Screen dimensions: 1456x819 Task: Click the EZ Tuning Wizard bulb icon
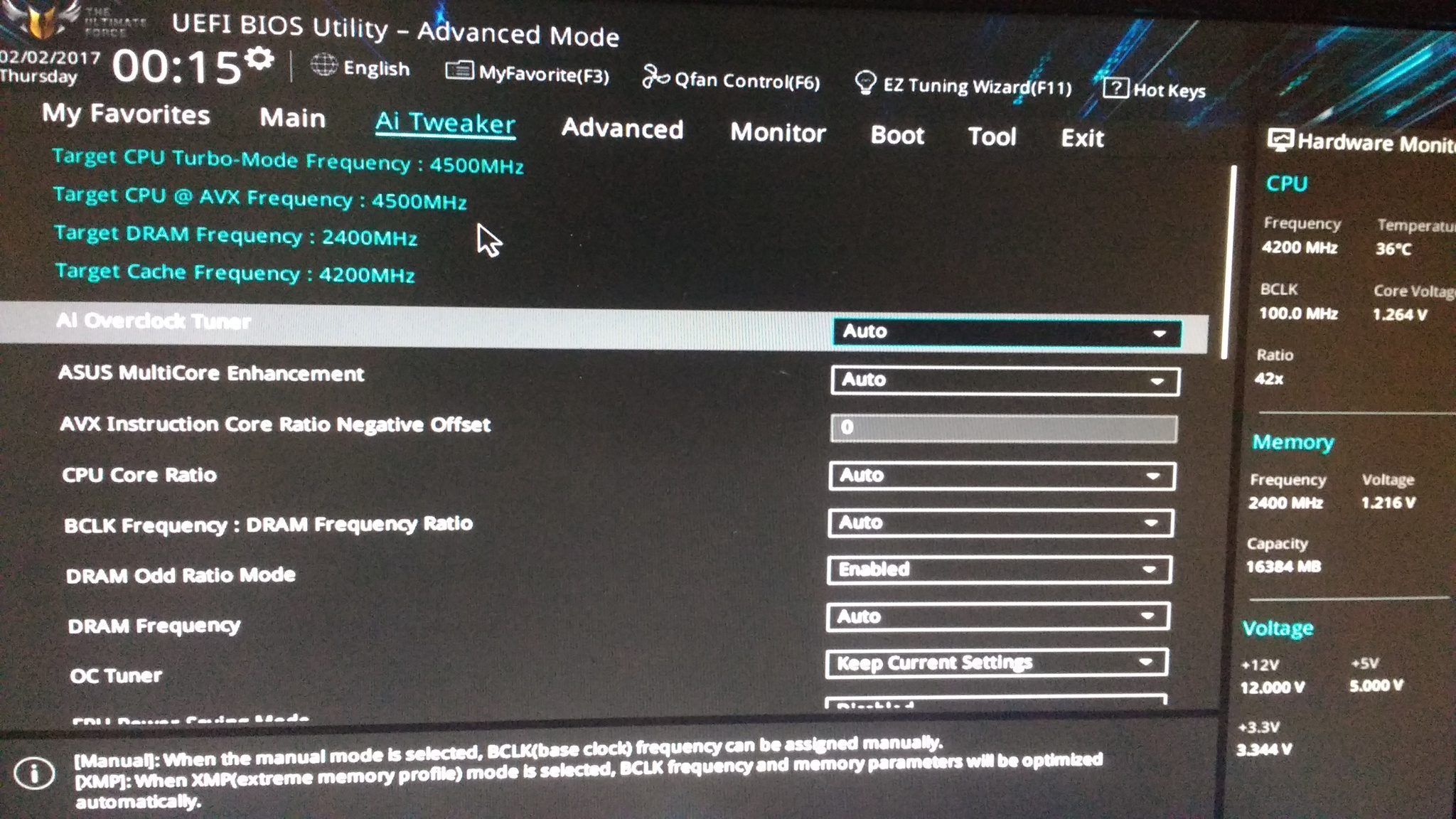coord(865,82)
